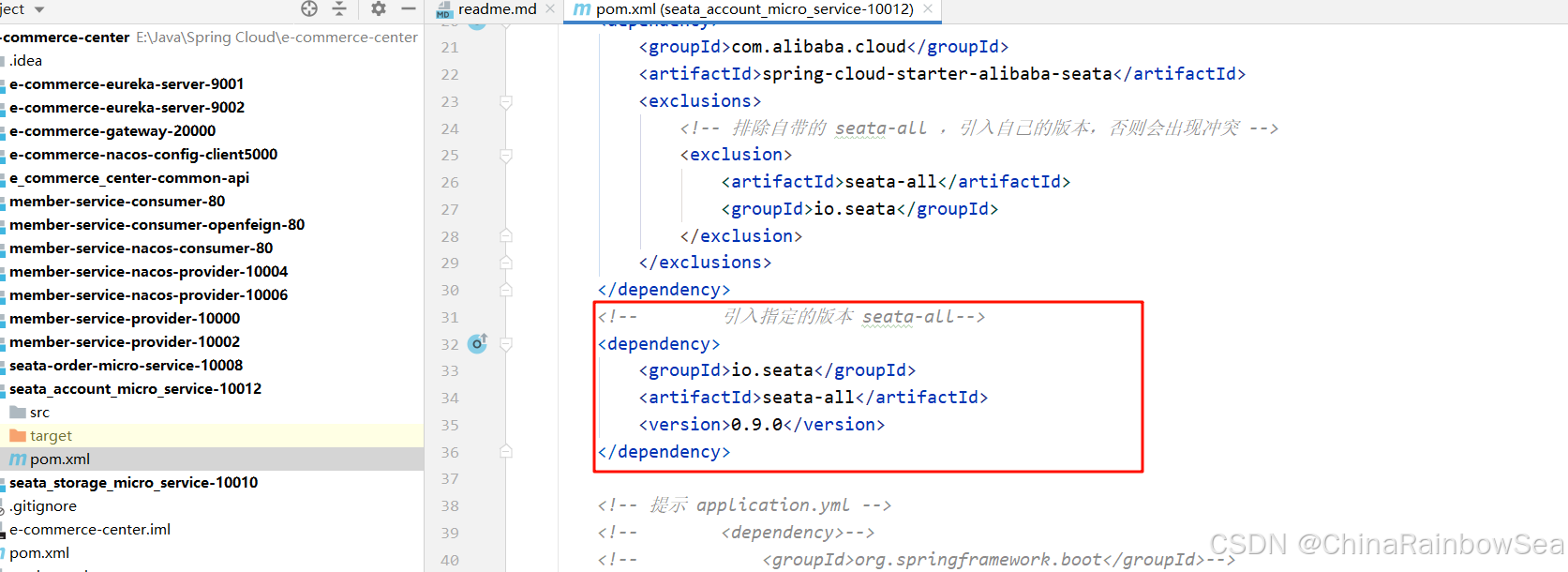Screen dimensions: 1568x572
Task: Select module member-service-provider-10002
Action: click(125, 342)
